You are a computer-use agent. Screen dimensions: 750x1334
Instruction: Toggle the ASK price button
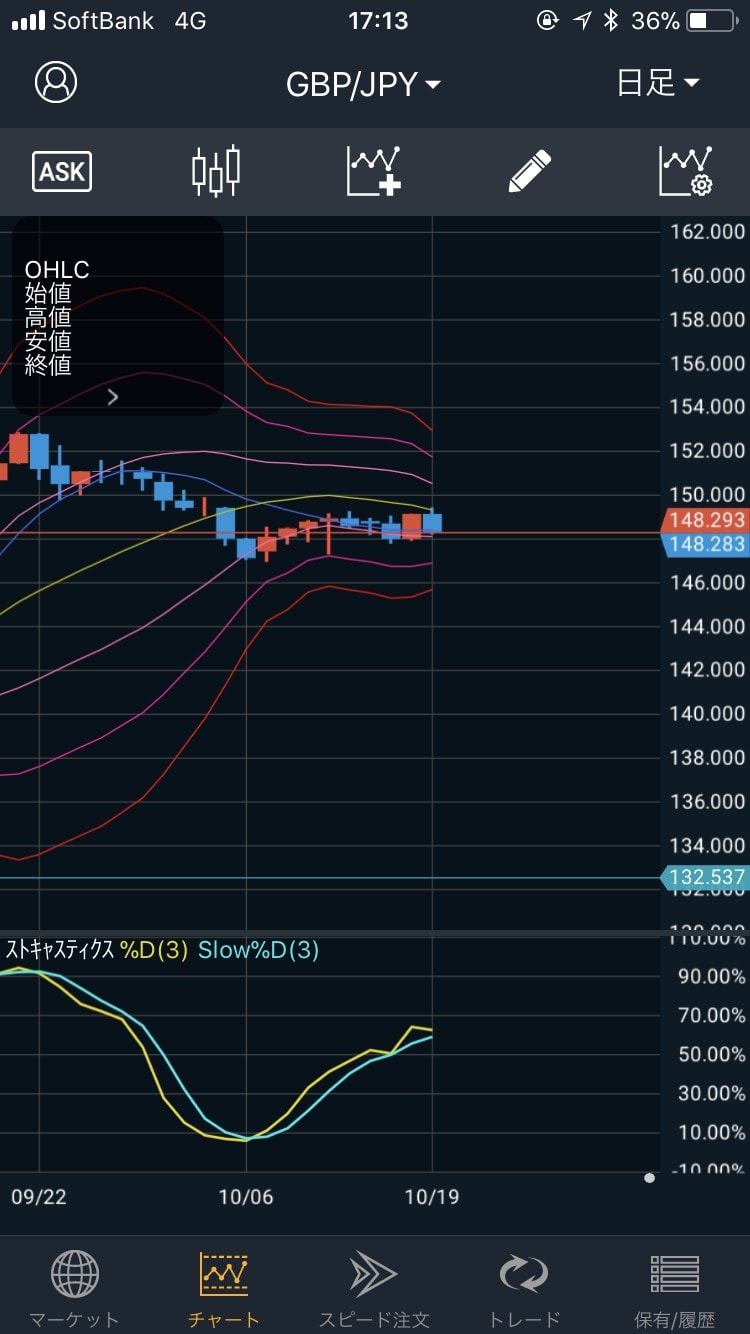(62, 172)
